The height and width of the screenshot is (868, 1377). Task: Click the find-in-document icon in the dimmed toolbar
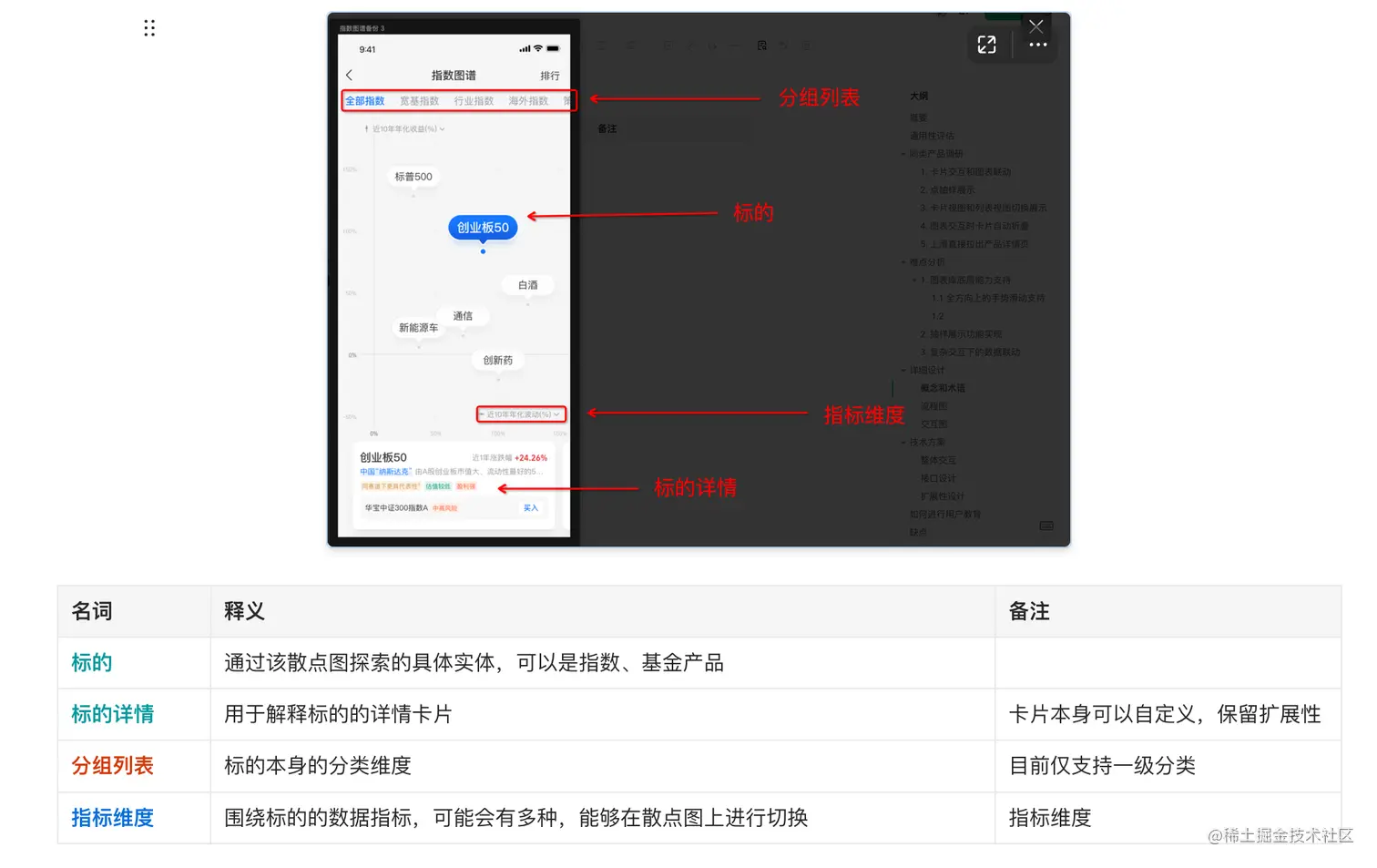coord(761,46)
